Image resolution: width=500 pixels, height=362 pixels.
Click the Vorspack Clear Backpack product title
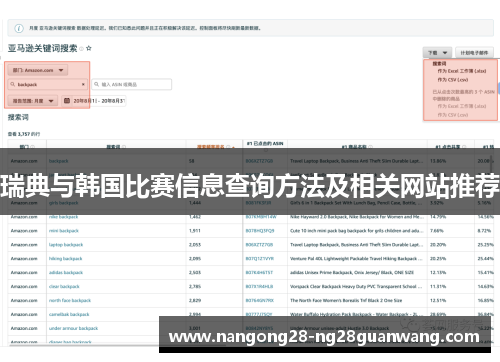pyautogui.click(x=356, y=287)
